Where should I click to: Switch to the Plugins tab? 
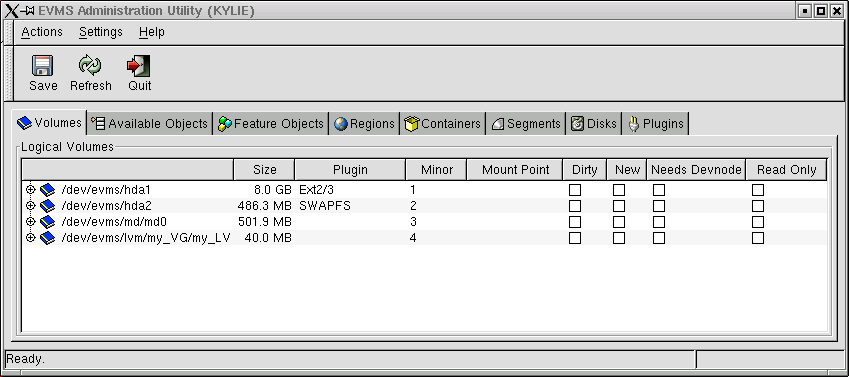[x=655, y=124]
